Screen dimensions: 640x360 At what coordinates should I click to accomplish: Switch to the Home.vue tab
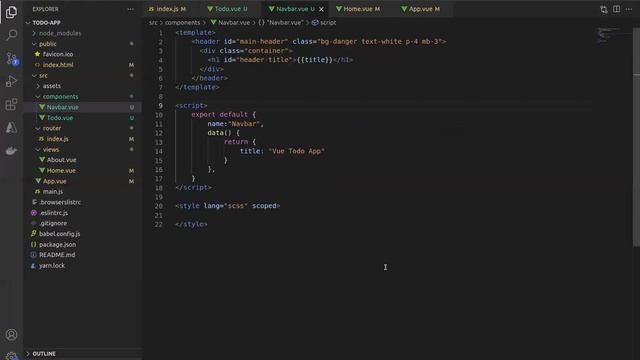358,9
